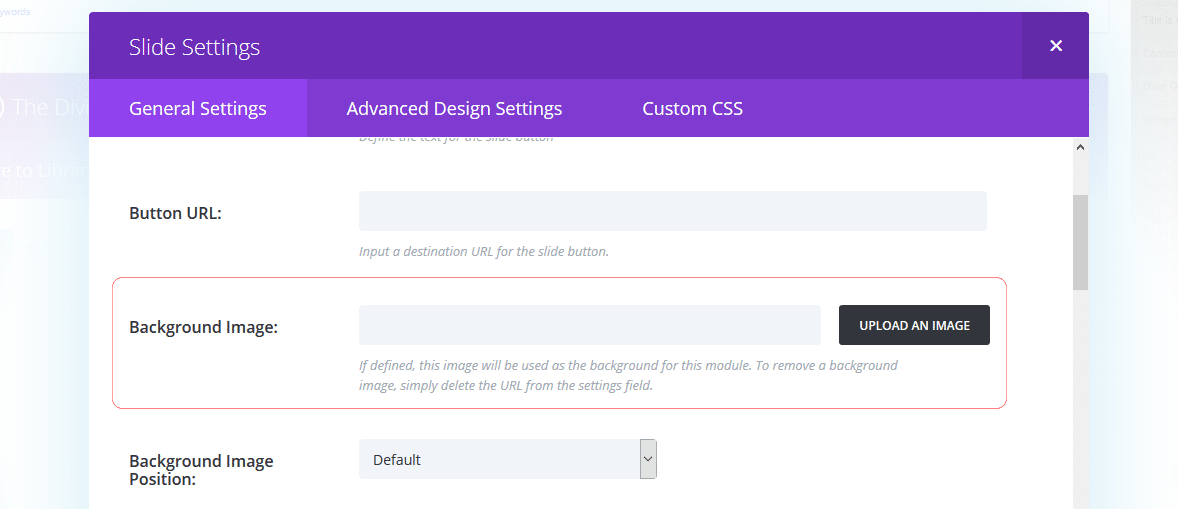Image resolution: width=1178 pixels, height=509 pixels.
Task: Click the Background Image Position label
Action: [201, 469]
